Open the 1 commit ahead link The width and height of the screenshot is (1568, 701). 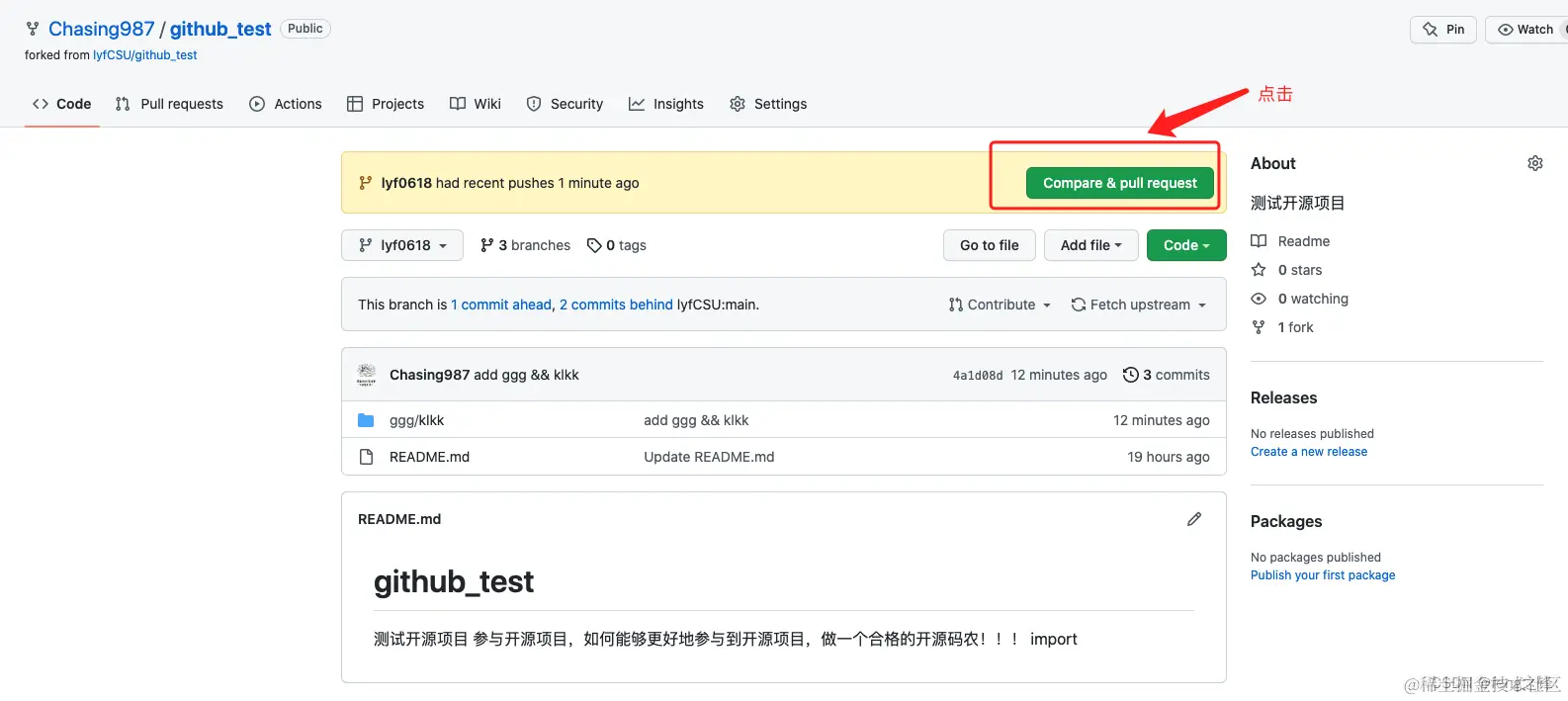click(x=501, y=305)
